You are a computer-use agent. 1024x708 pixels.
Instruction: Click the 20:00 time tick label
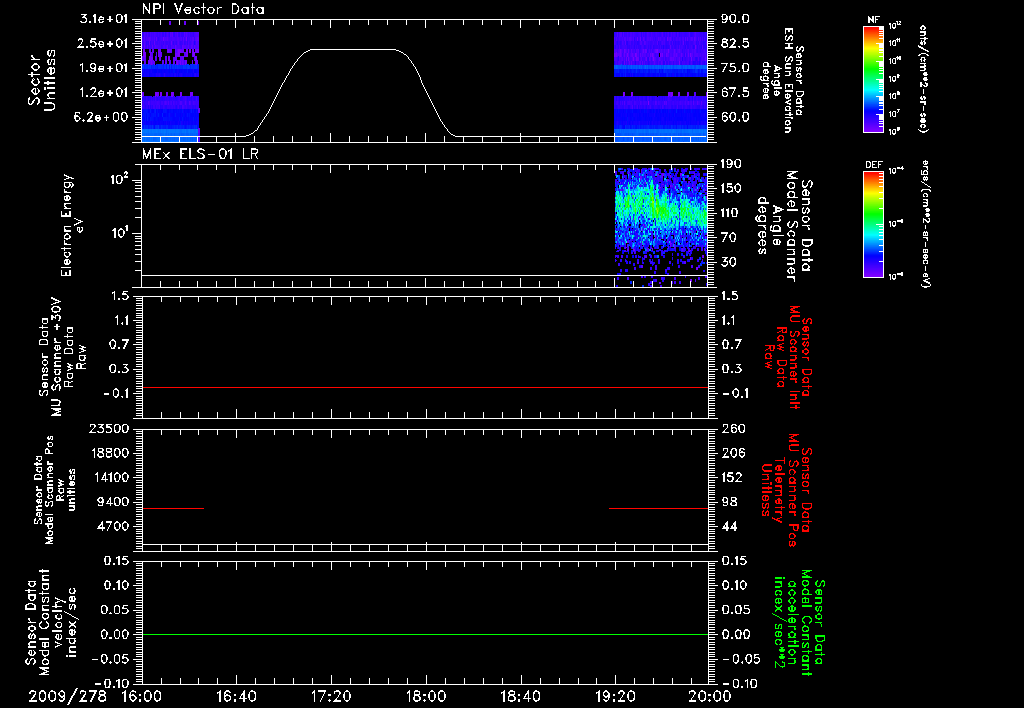(710, 696)
